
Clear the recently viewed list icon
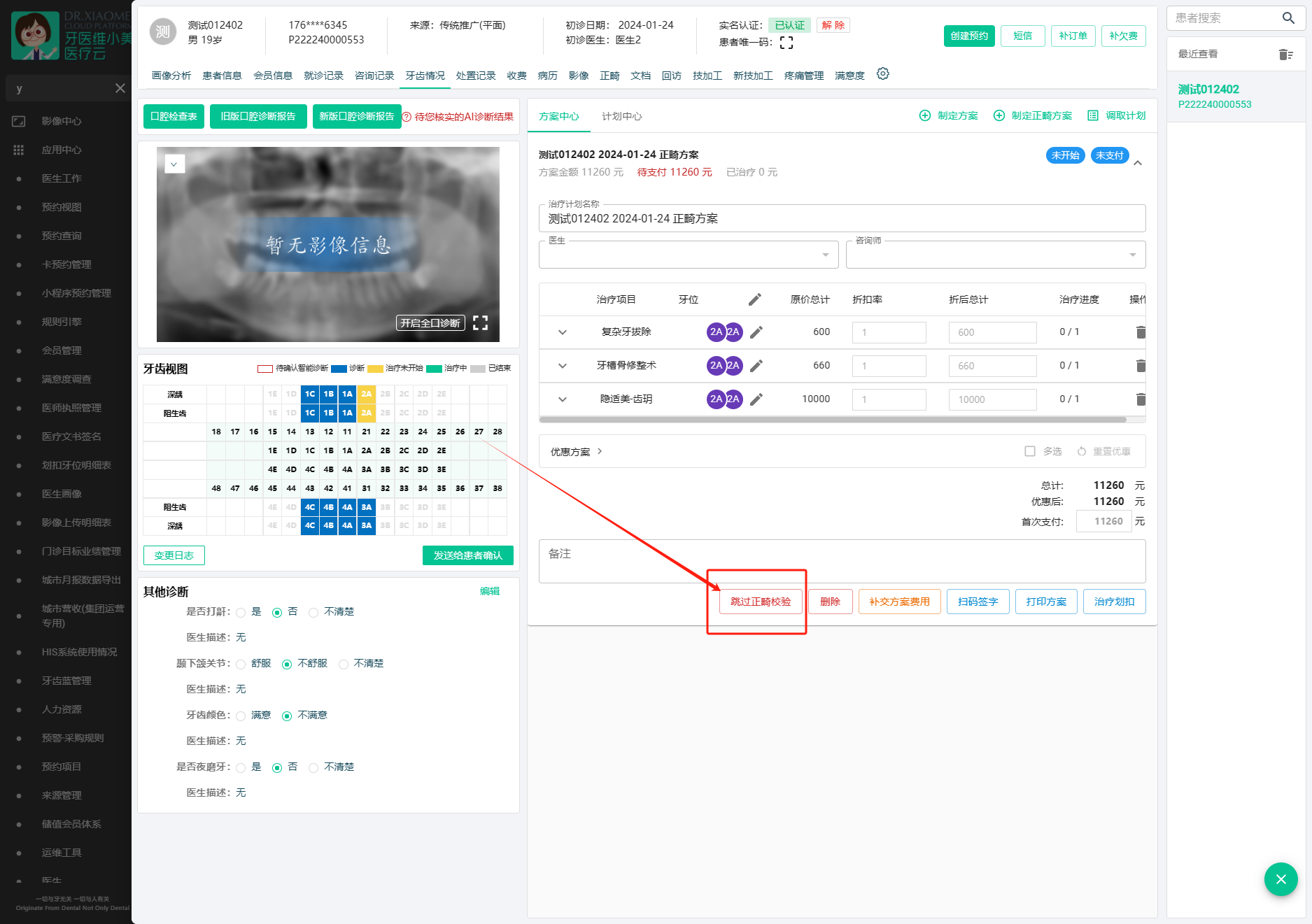(x=1285, y=55)
